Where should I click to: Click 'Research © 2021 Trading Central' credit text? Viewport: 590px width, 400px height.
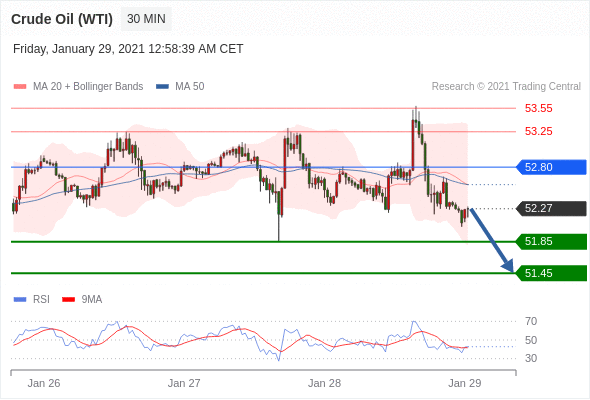pos(506,87)
